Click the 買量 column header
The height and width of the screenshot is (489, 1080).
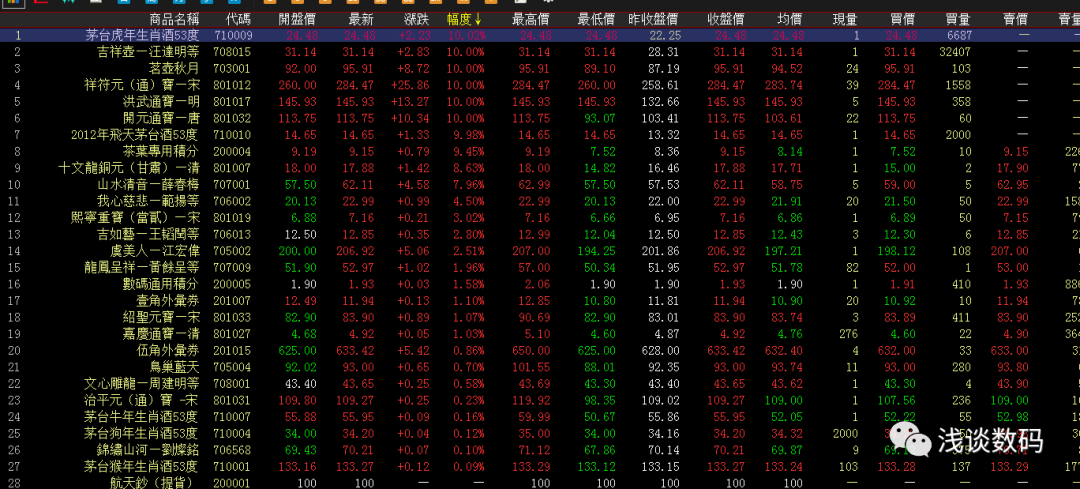click(x=959, y=19)
